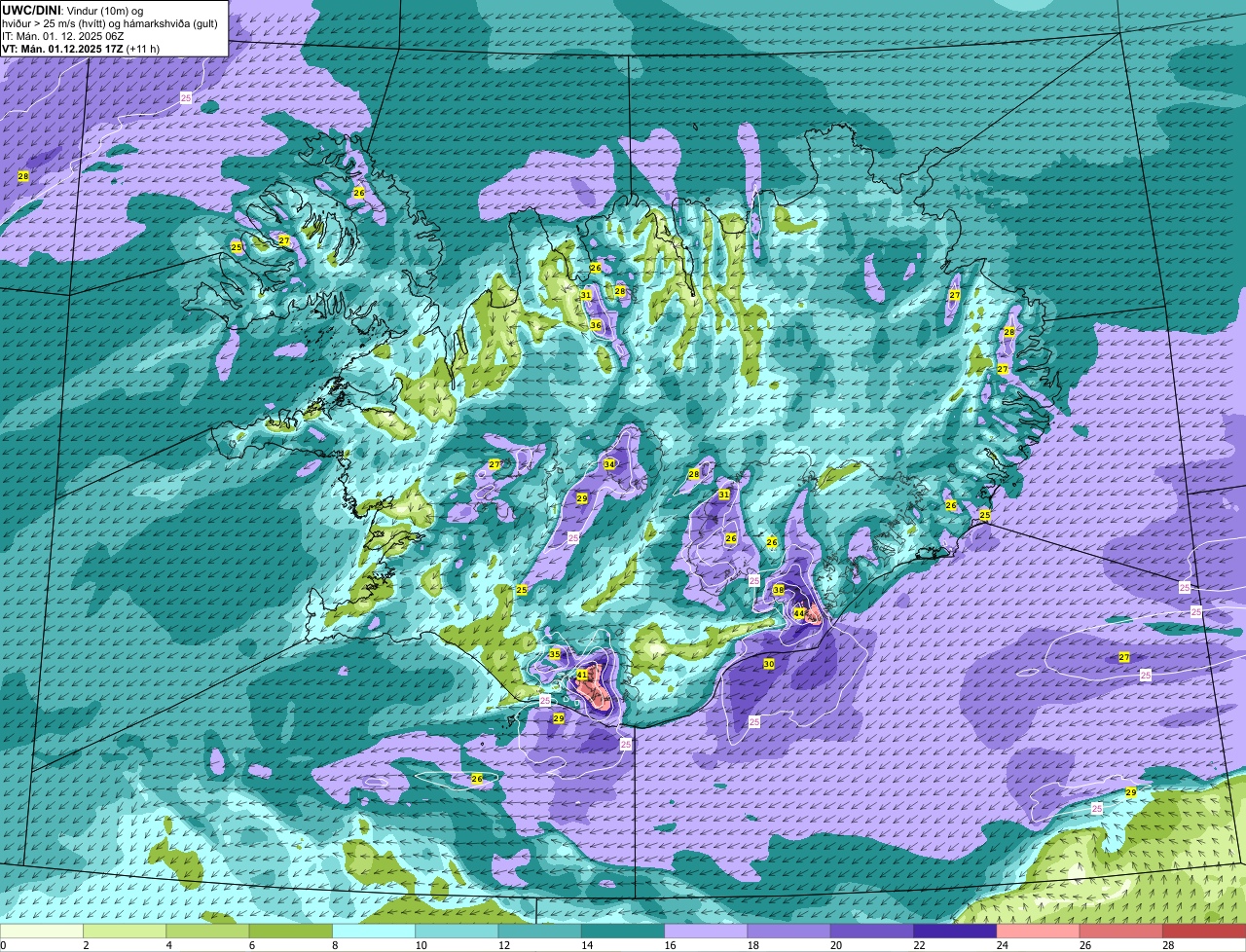Click the legend swatch between 0 and 2
This screenshot has width=1246, height=952.
point(42,931)
